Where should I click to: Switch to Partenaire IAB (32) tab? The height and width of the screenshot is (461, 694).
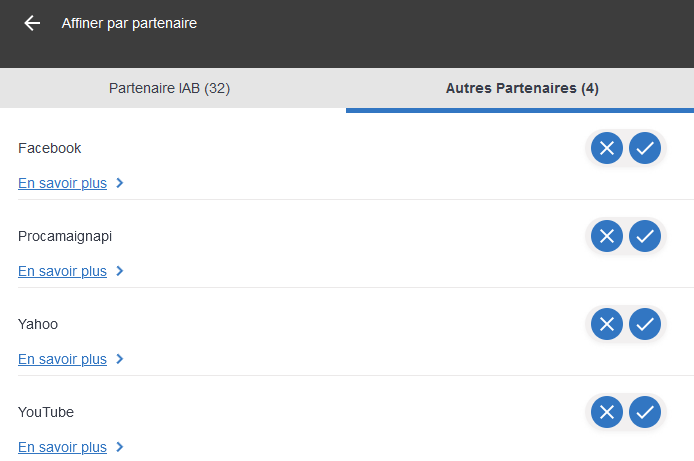tap(170, 89)
